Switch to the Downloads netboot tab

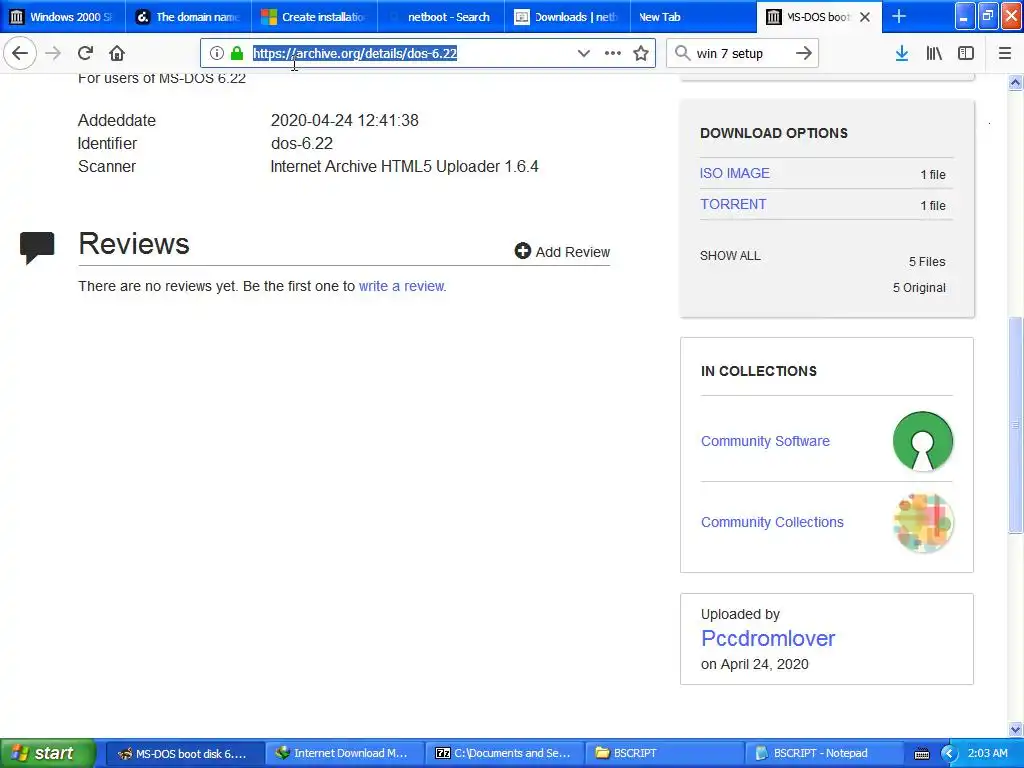tap(567, 17)
